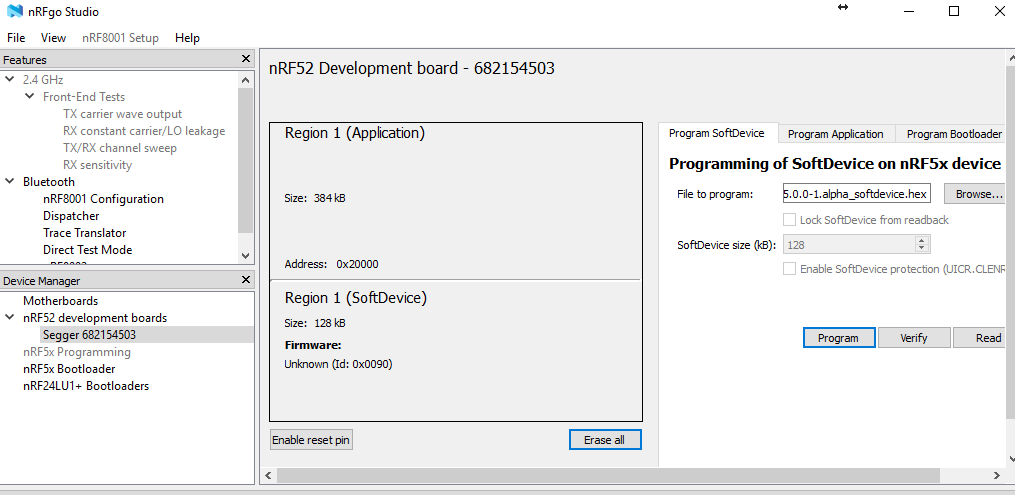Select Motherboards in Device Manager
This screenshot has width=1015, height=495.
click(61, 301)
